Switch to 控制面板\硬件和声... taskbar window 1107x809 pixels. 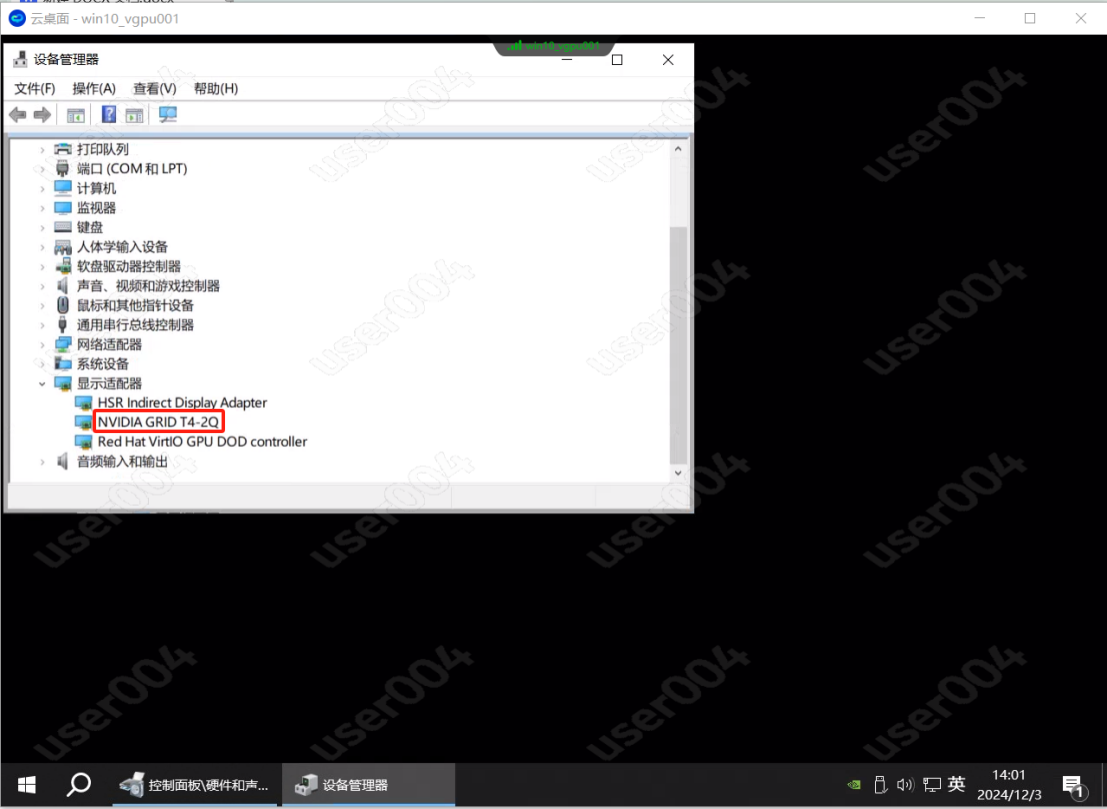(196, 784)
